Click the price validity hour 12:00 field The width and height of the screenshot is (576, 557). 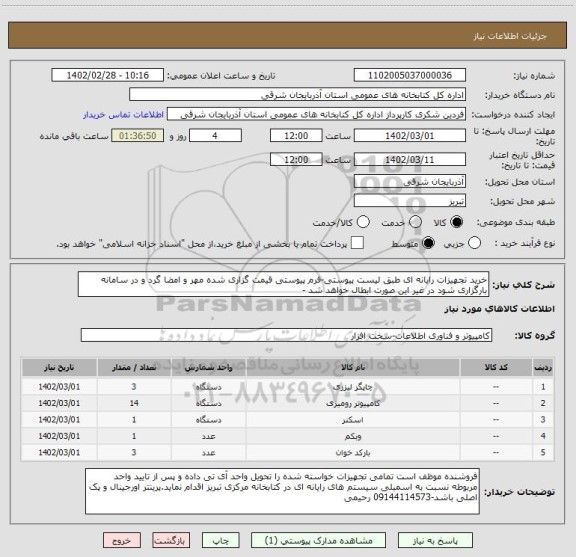point(296,159)
